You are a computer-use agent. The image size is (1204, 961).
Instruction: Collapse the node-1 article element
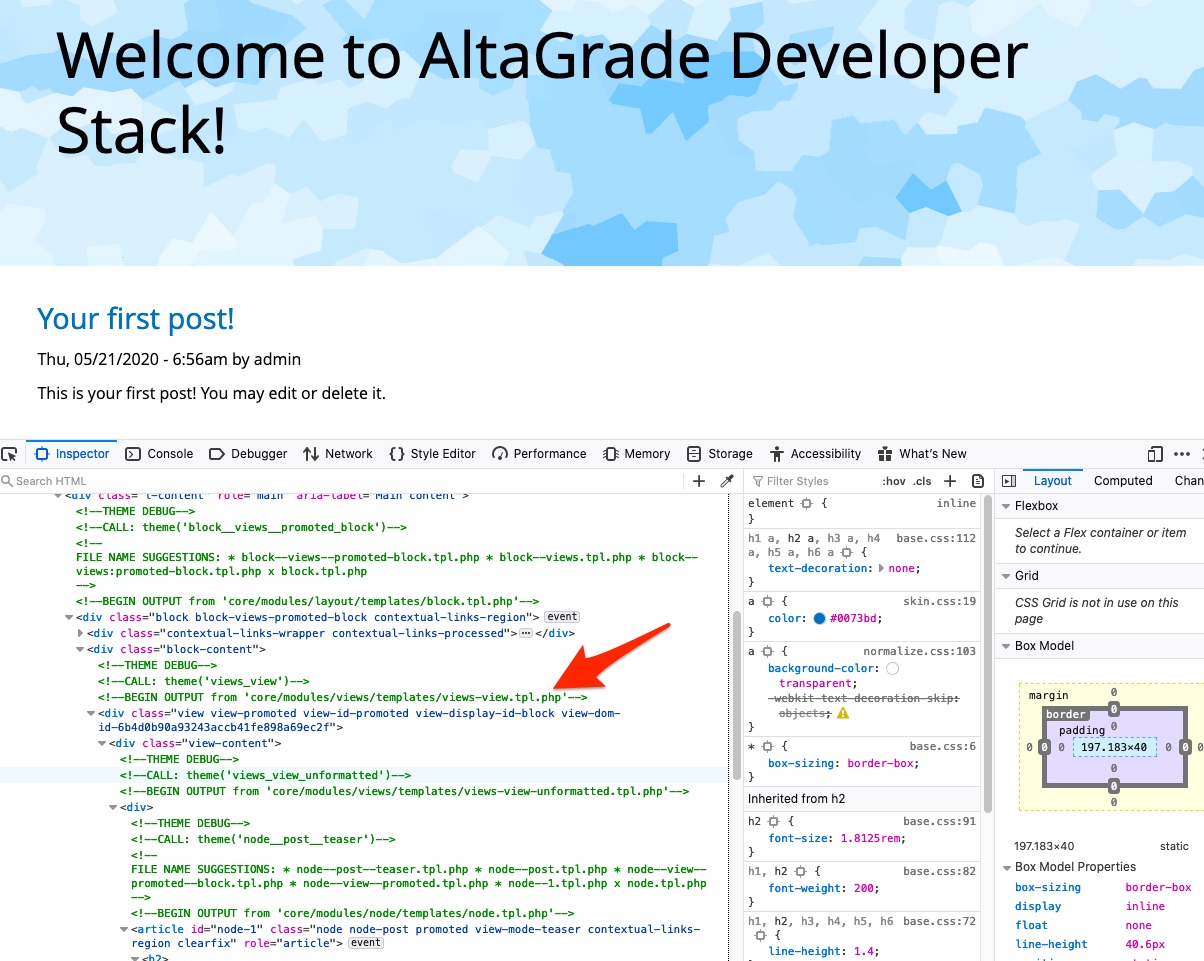tap(125, 930)
